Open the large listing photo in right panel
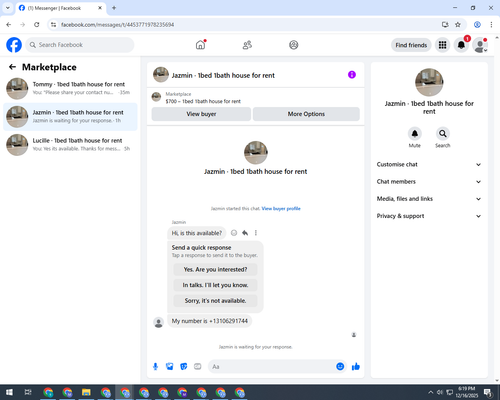500x400 pixels. pos(429,82)
